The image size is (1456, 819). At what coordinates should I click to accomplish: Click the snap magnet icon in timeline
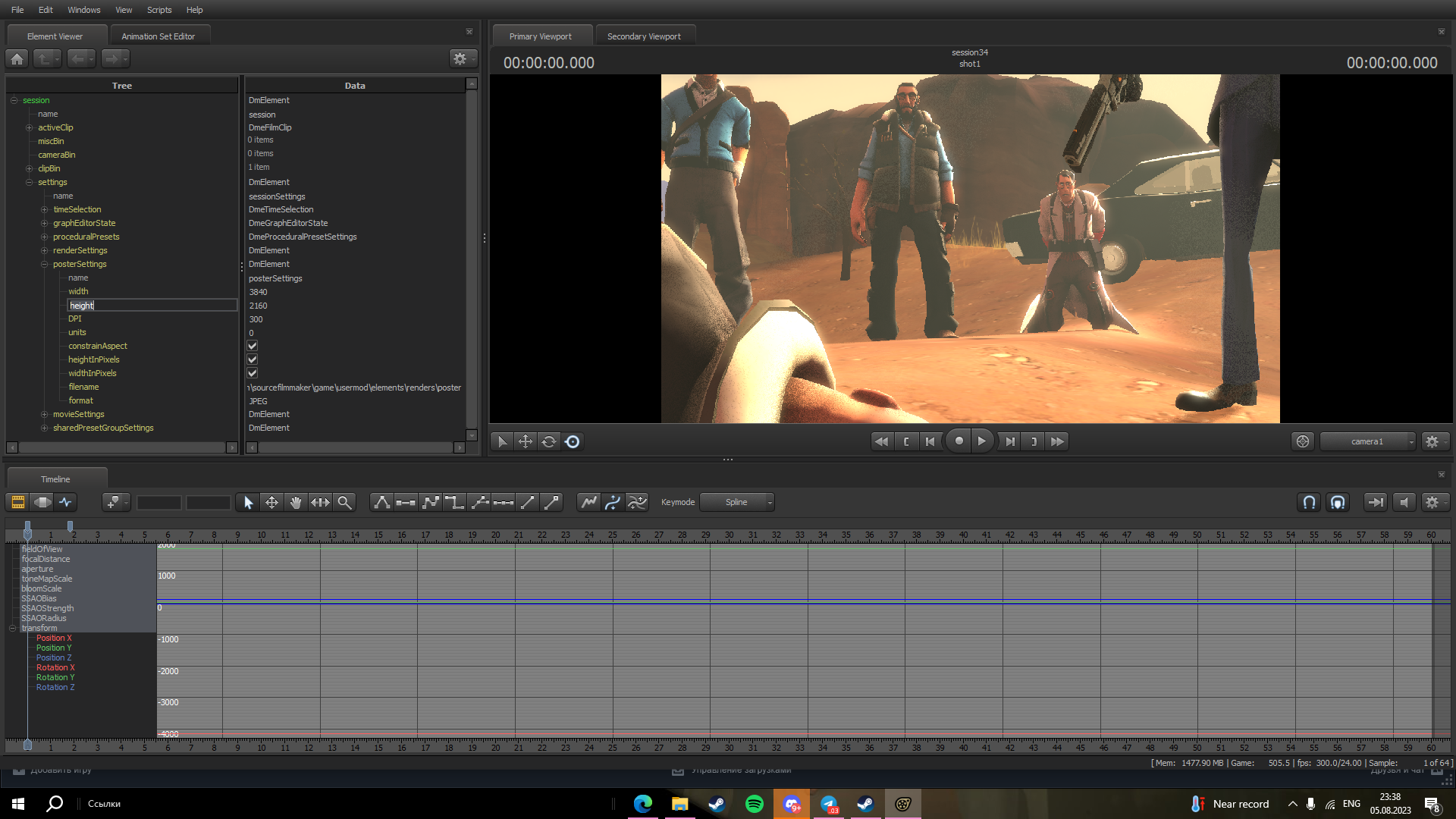pyautogui.click(x=1309, y=502)
